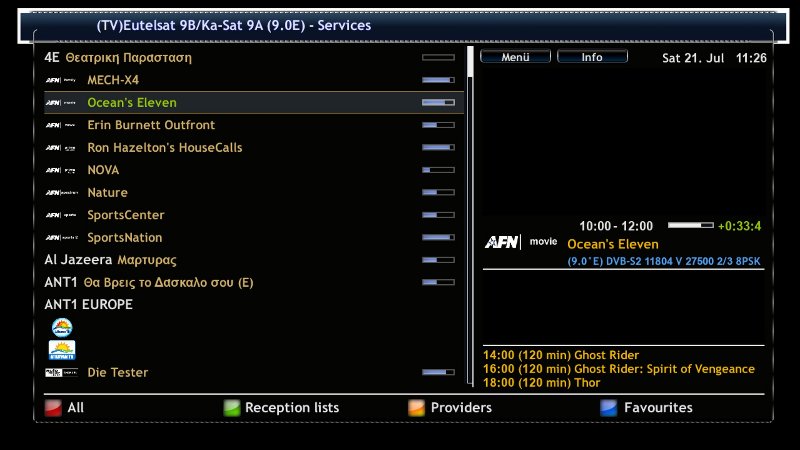
Task: Click the 10:00 - 12:00 event time
Action: click(616, 226)
